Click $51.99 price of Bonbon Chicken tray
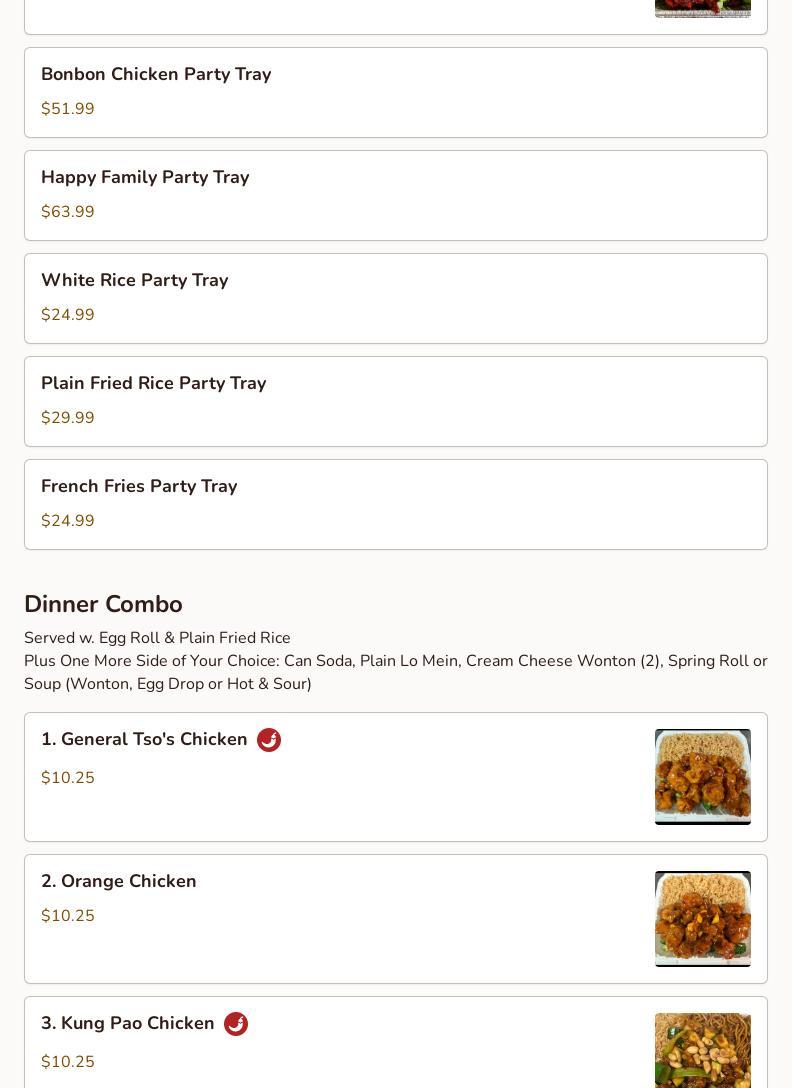This screenshot has height=1088, width=792. click(x=67, y=109)
